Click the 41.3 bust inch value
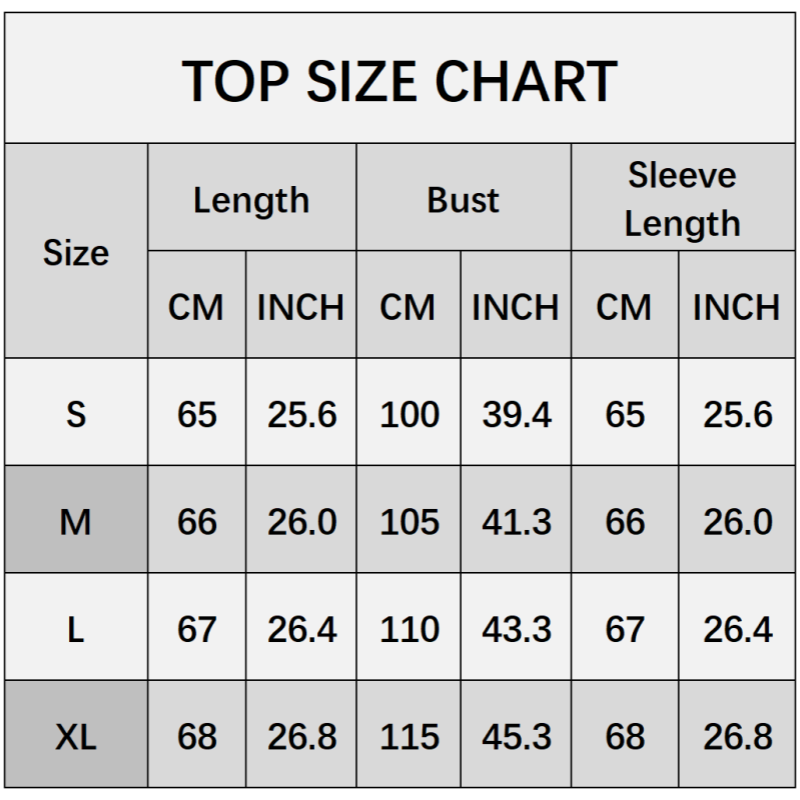The width and height of the screenshot is (800, 800). click(516, 521)
